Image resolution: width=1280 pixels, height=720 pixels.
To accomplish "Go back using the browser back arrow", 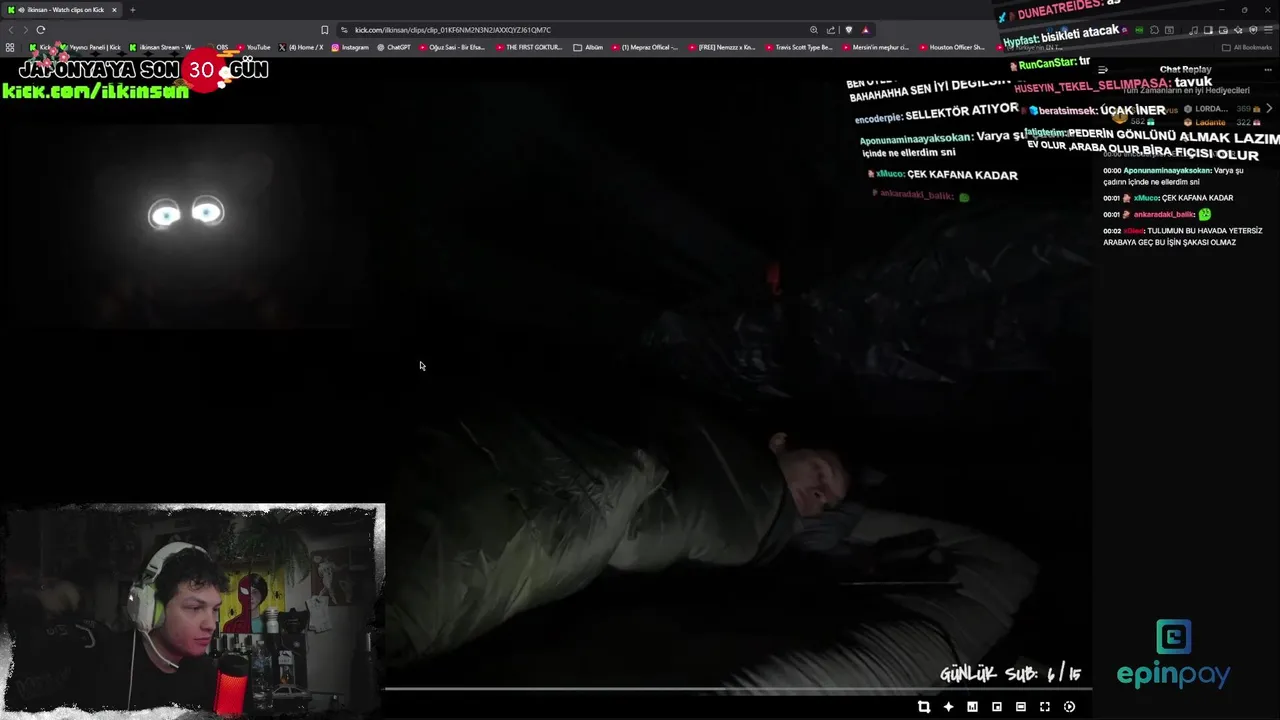I will point(11,30).
